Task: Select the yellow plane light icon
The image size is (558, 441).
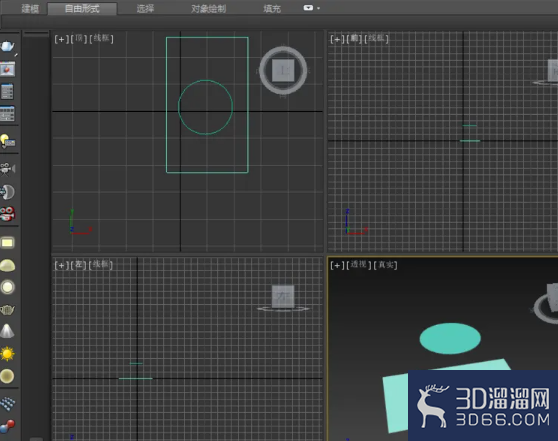Action: (x=7, y=243)
